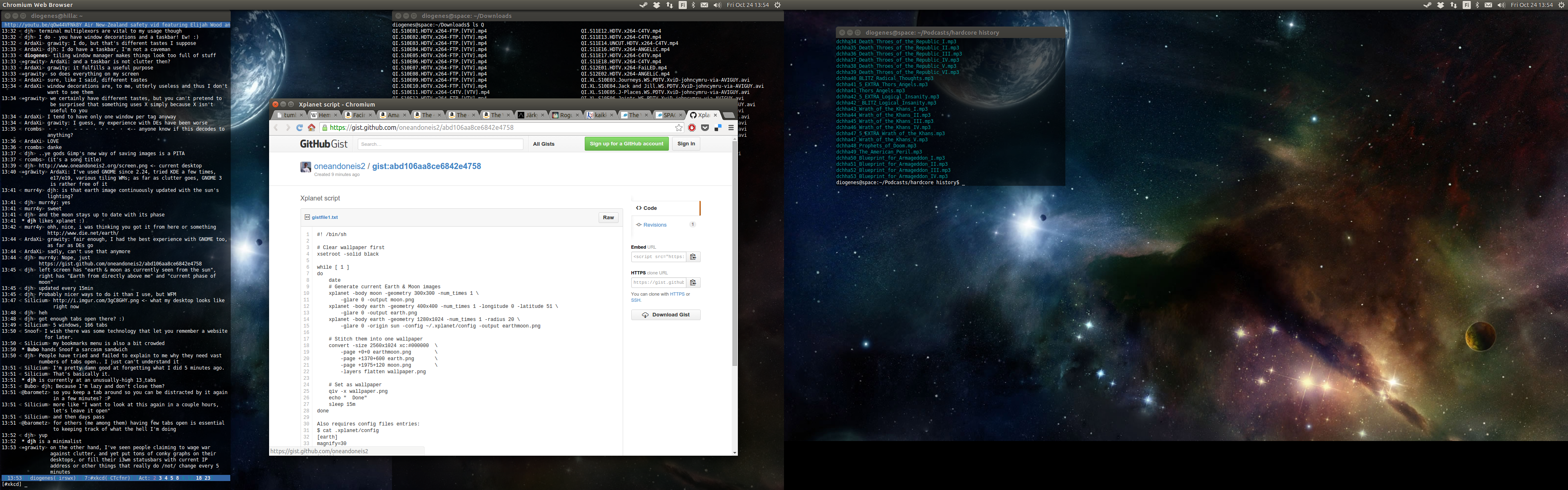Select the Code tab in gist sidebar
The height and width of the screenshot is (490, 1568).
tap(665, 208)
